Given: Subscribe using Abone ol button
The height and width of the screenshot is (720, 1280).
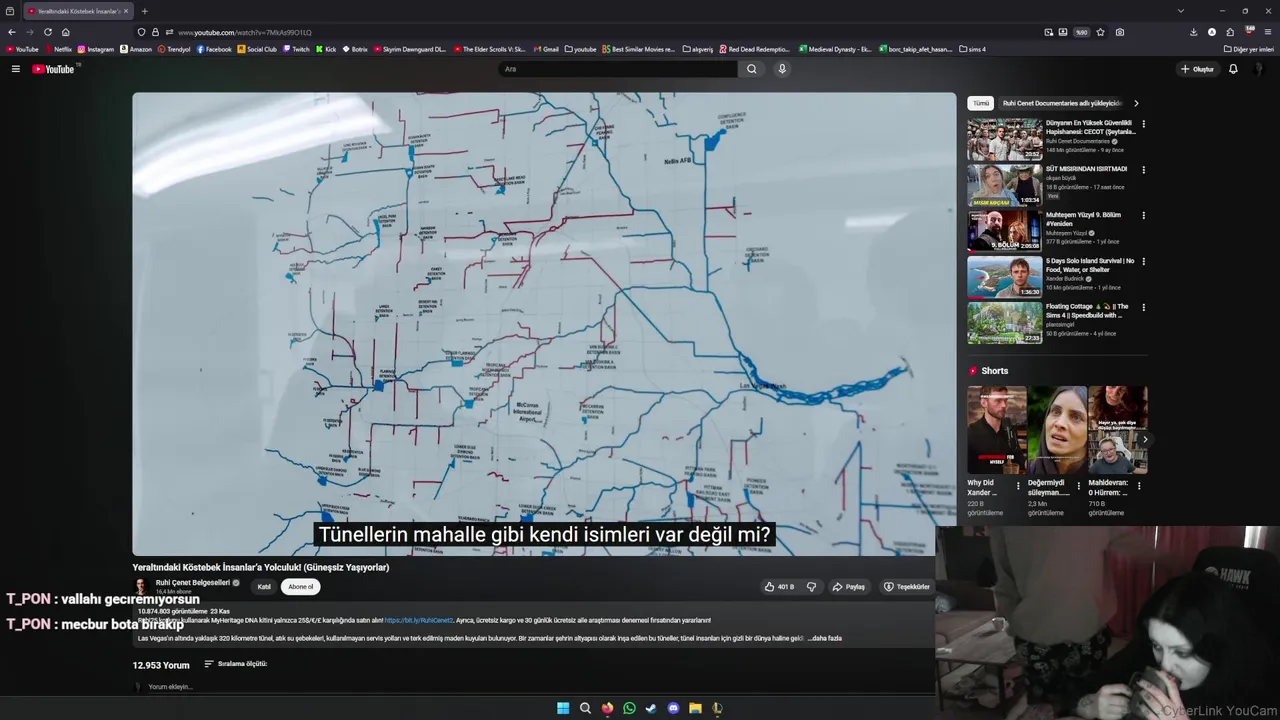Looking at the screenshot, I should 301,587.
